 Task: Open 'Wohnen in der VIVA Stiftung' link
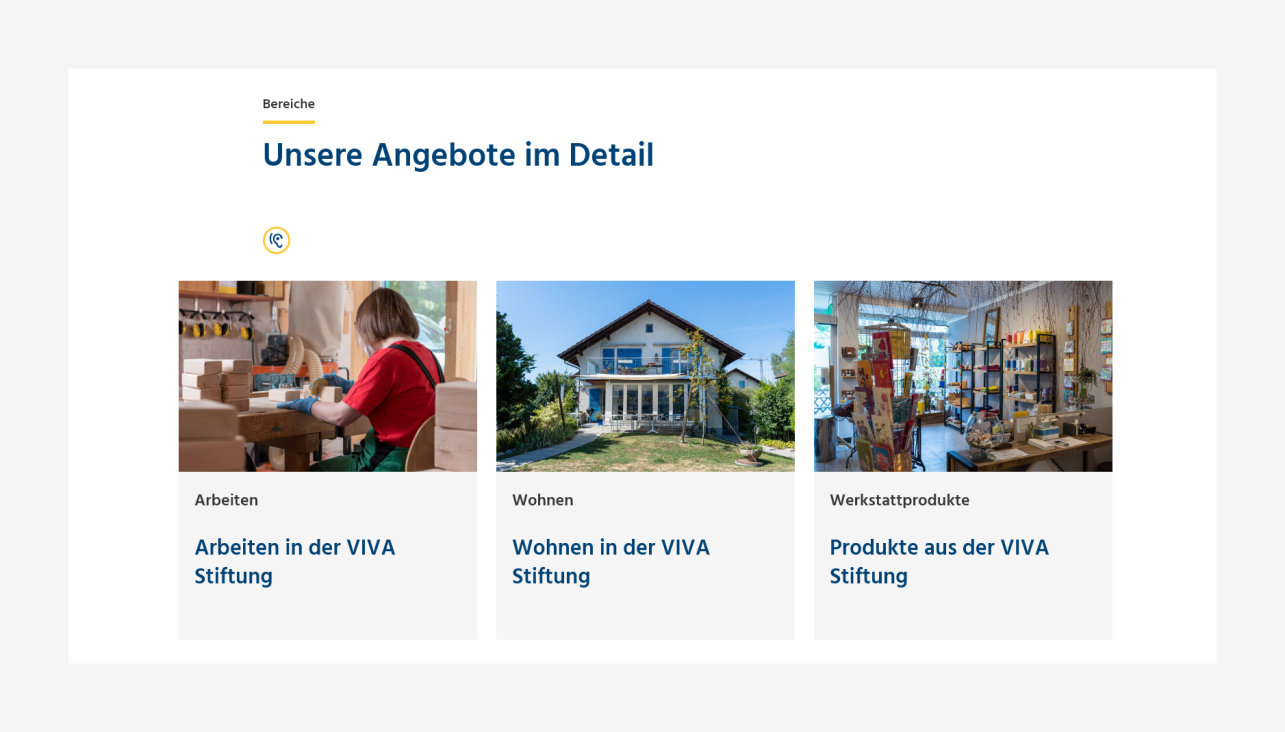click(x=611, y=561)
